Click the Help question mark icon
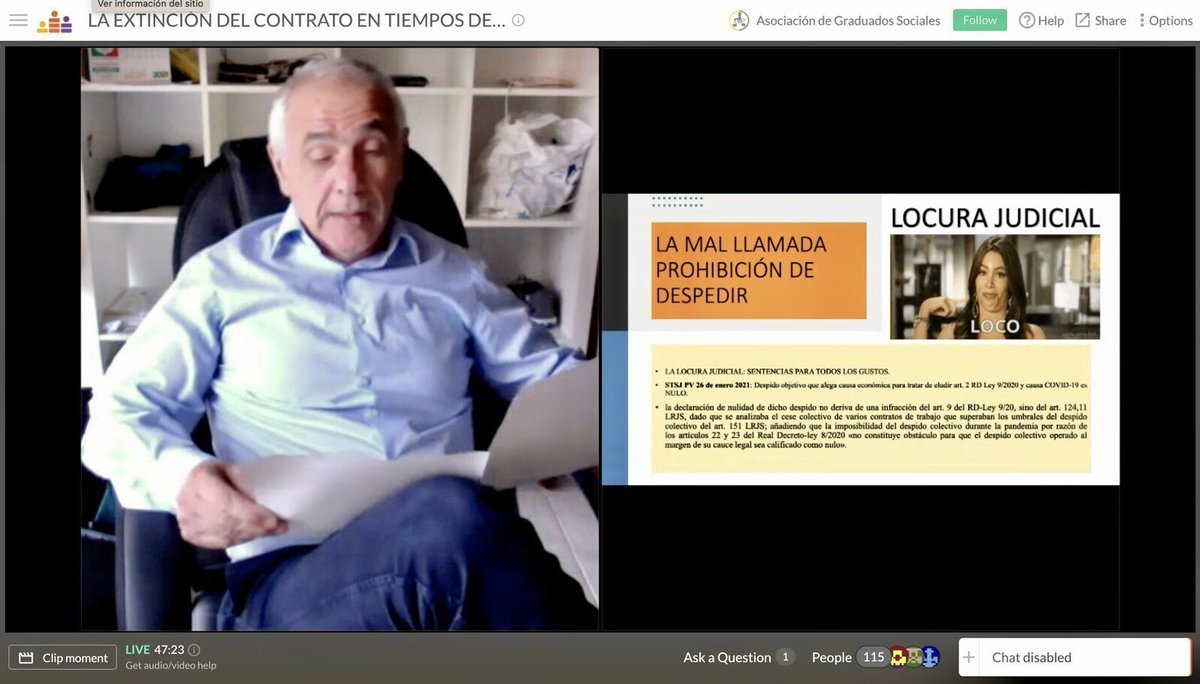Image resolution: width=1200 pixels, height=684 pixels. pyautogui.click(x=1027, y=20)
